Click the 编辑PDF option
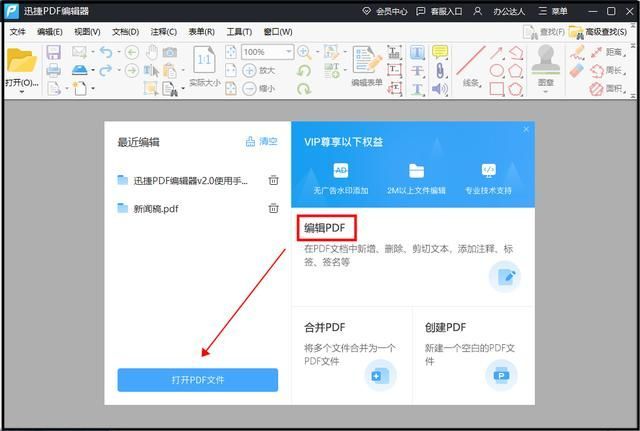The width and height of the screenshot is (640, 431). (325, 228)
